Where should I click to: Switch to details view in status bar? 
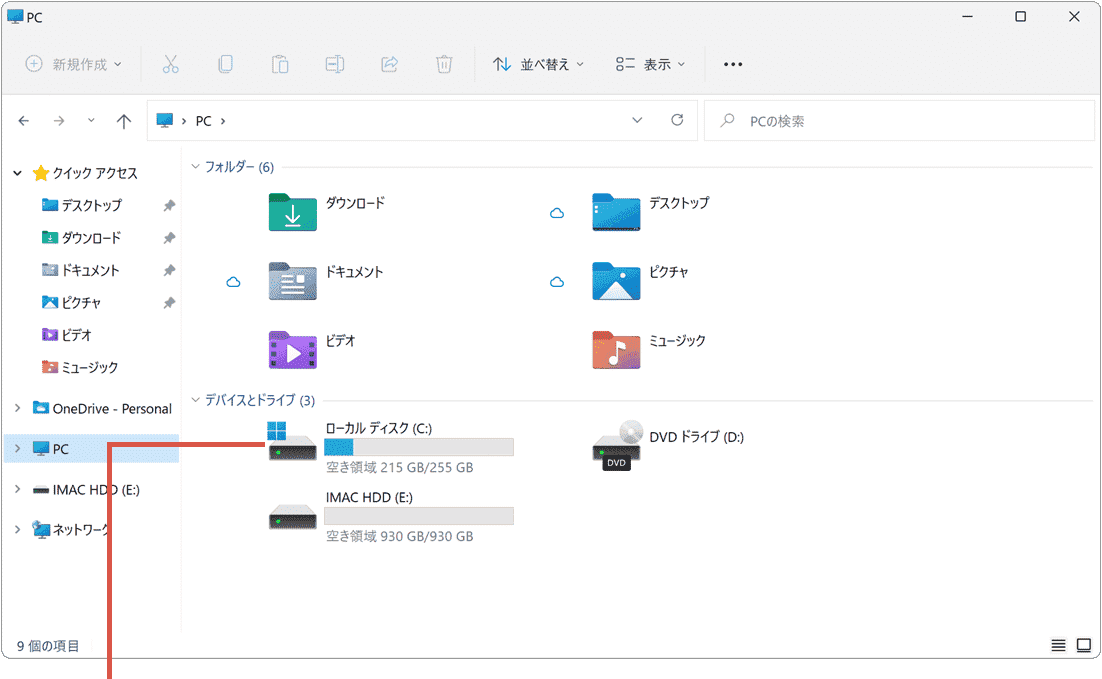pyautogui.click(x=1058, y=646)
